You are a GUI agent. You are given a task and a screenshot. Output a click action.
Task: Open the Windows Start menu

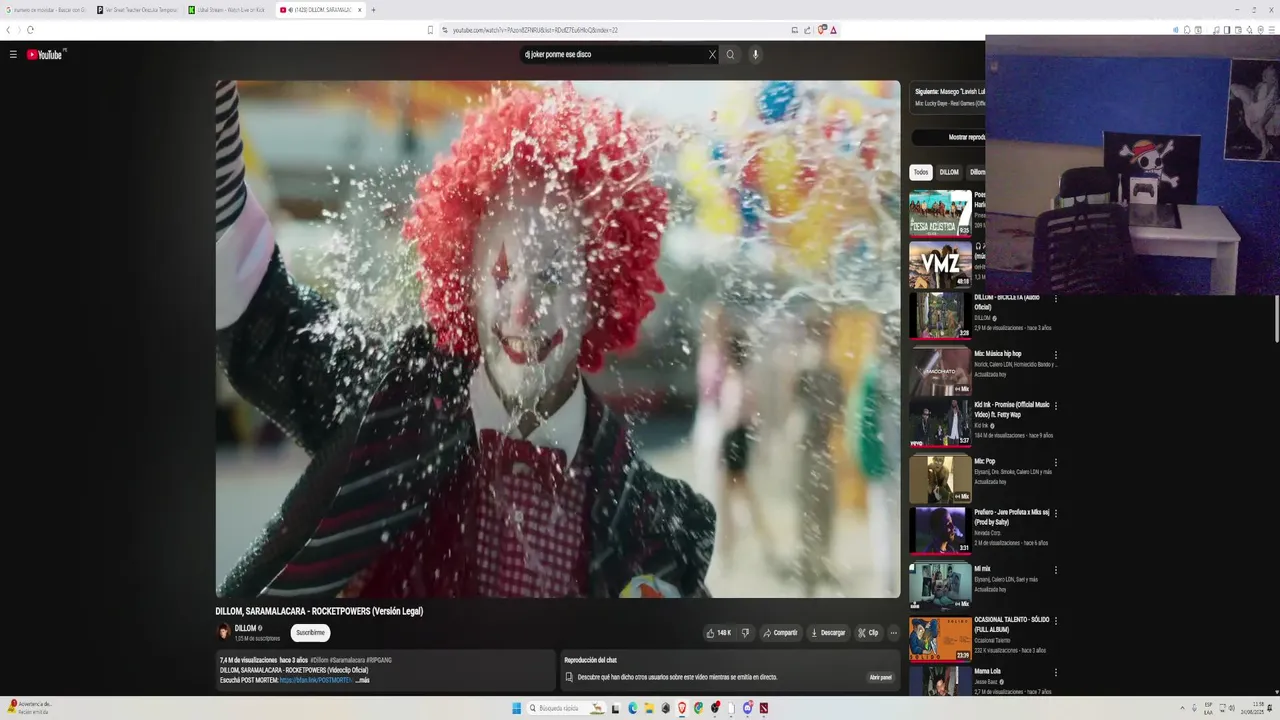(x=516, y=708)
